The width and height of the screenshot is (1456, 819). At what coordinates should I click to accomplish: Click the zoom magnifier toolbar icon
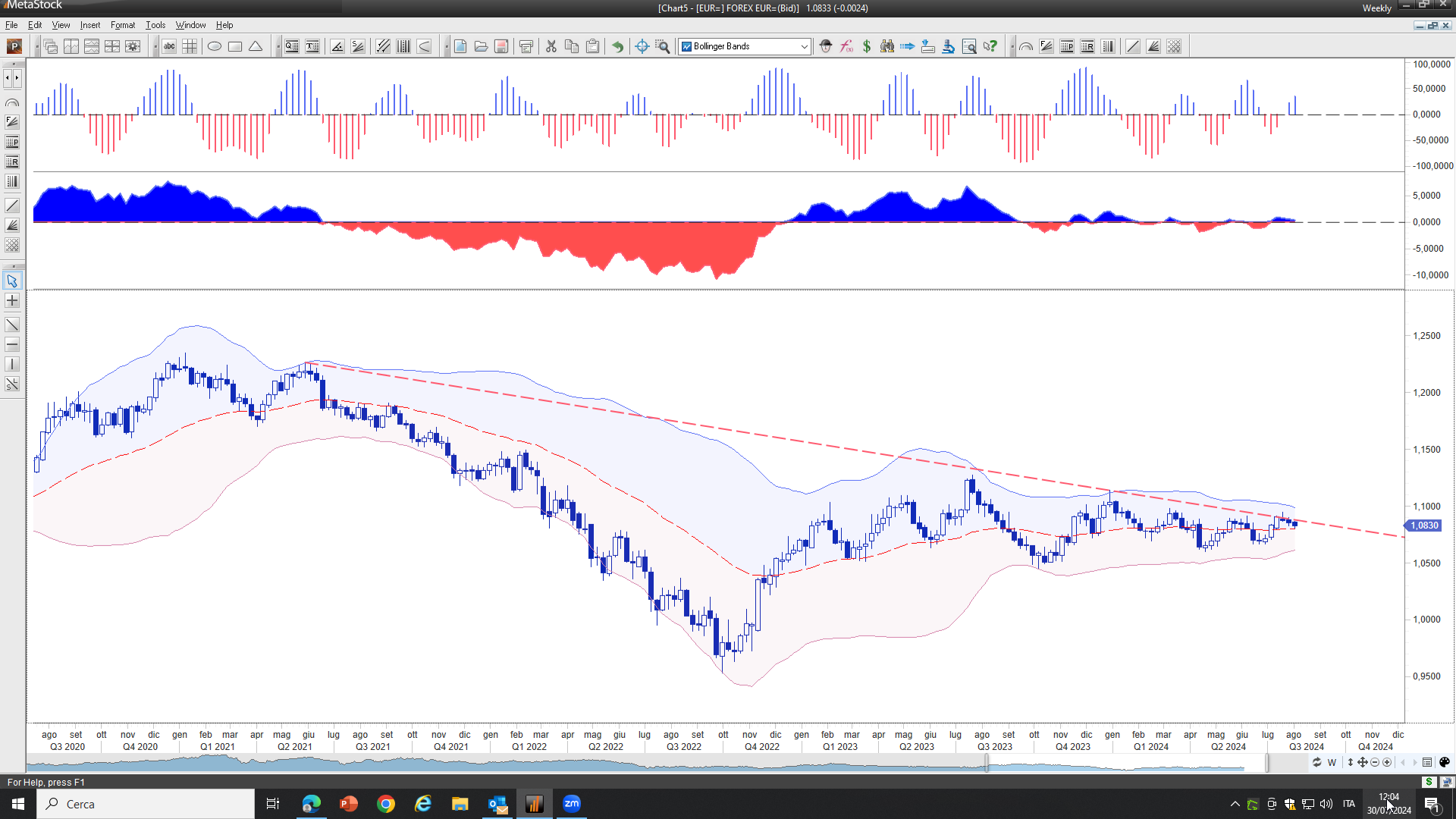coord(663,47)
